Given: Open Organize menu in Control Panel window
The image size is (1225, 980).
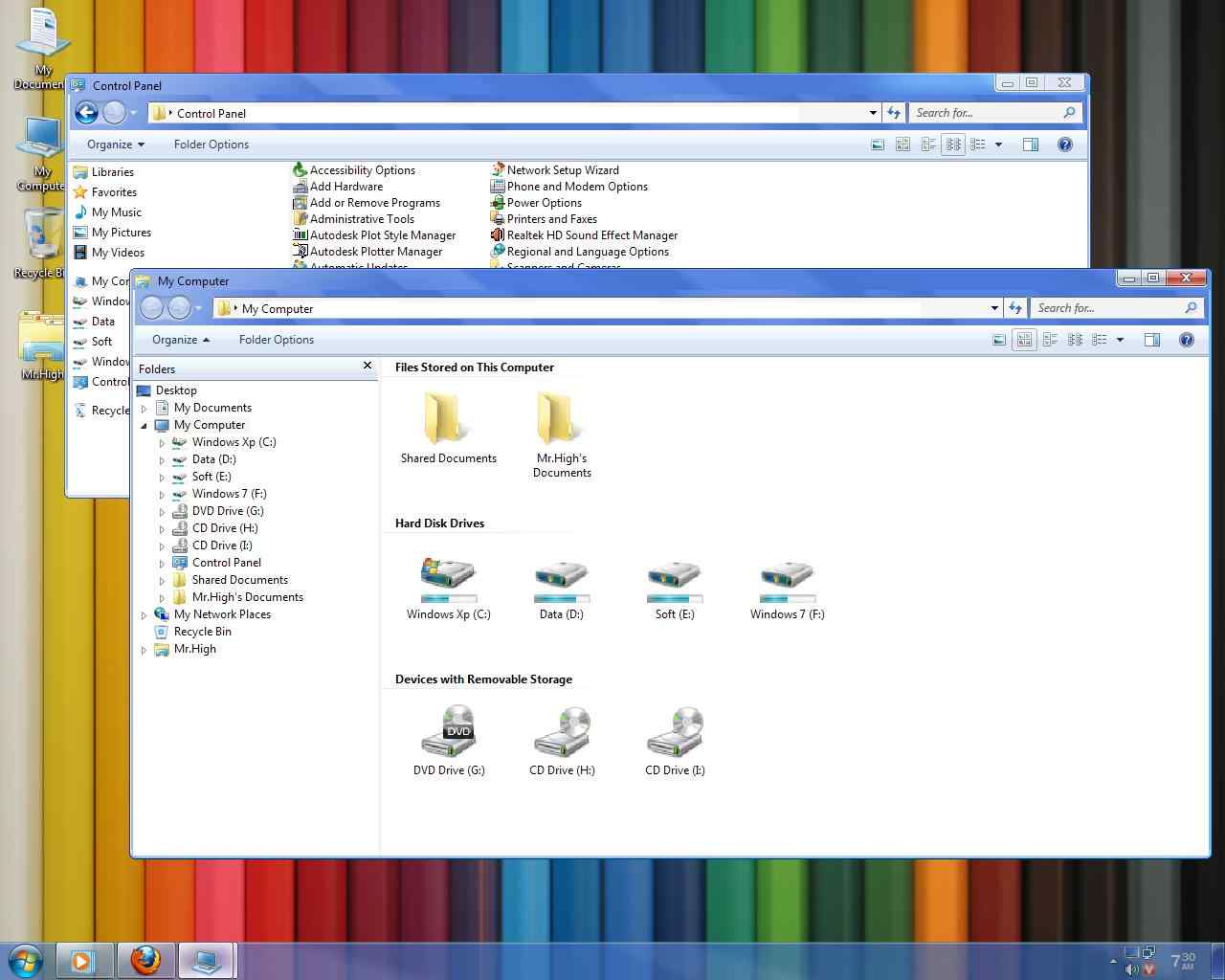Looking at the screenshot, I should 116,145.
